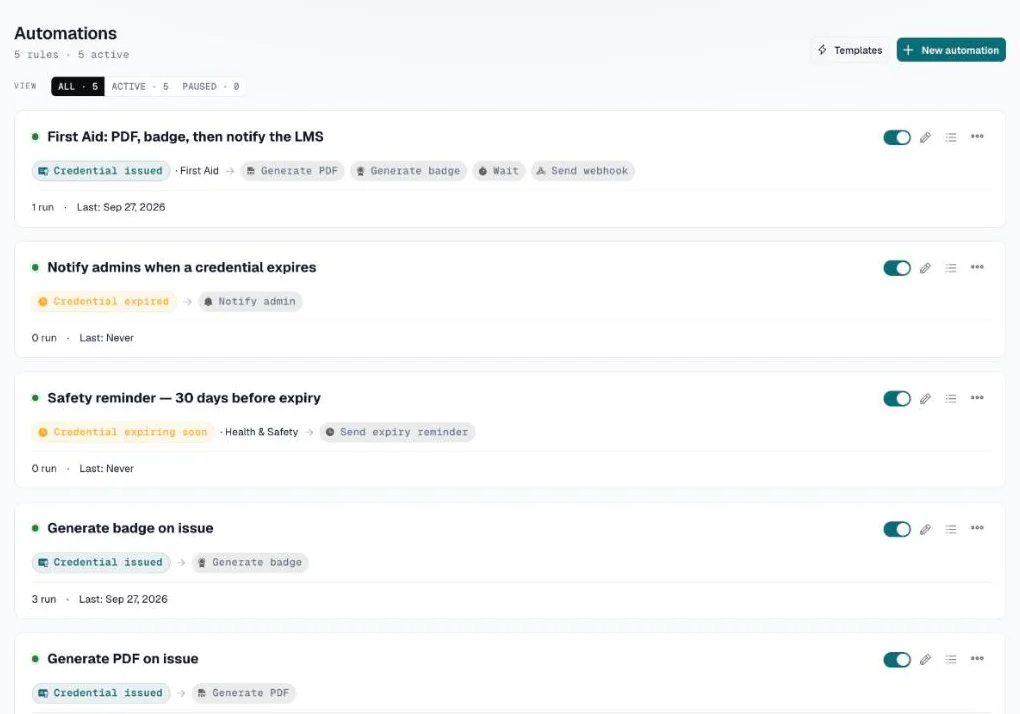This screenshot has width=1020, height=714.
Task: Open more options for Safety reminder automation
Action: point(977,398)
